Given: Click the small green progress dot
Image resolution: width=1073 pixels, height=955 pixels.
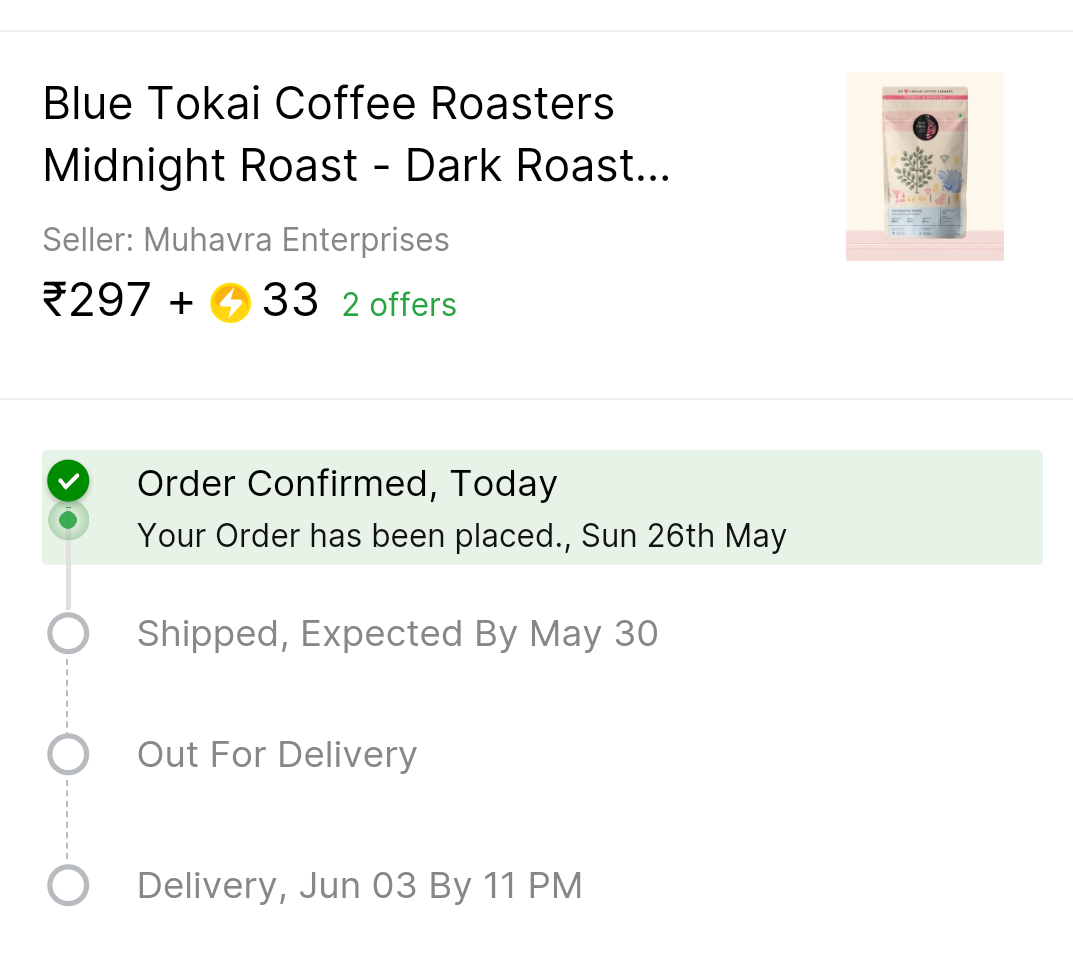Looking at the screenshot, I should pyautogui.click(x=68, y=521).
